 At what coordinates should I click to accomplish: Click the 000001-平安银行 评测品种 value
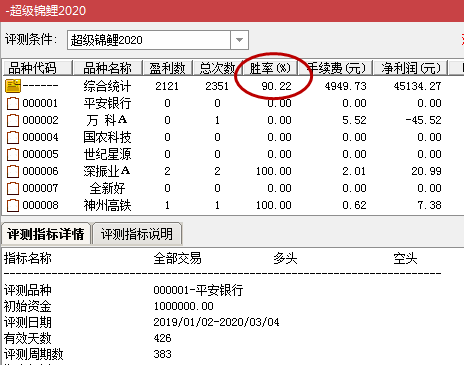coord(198,290)
